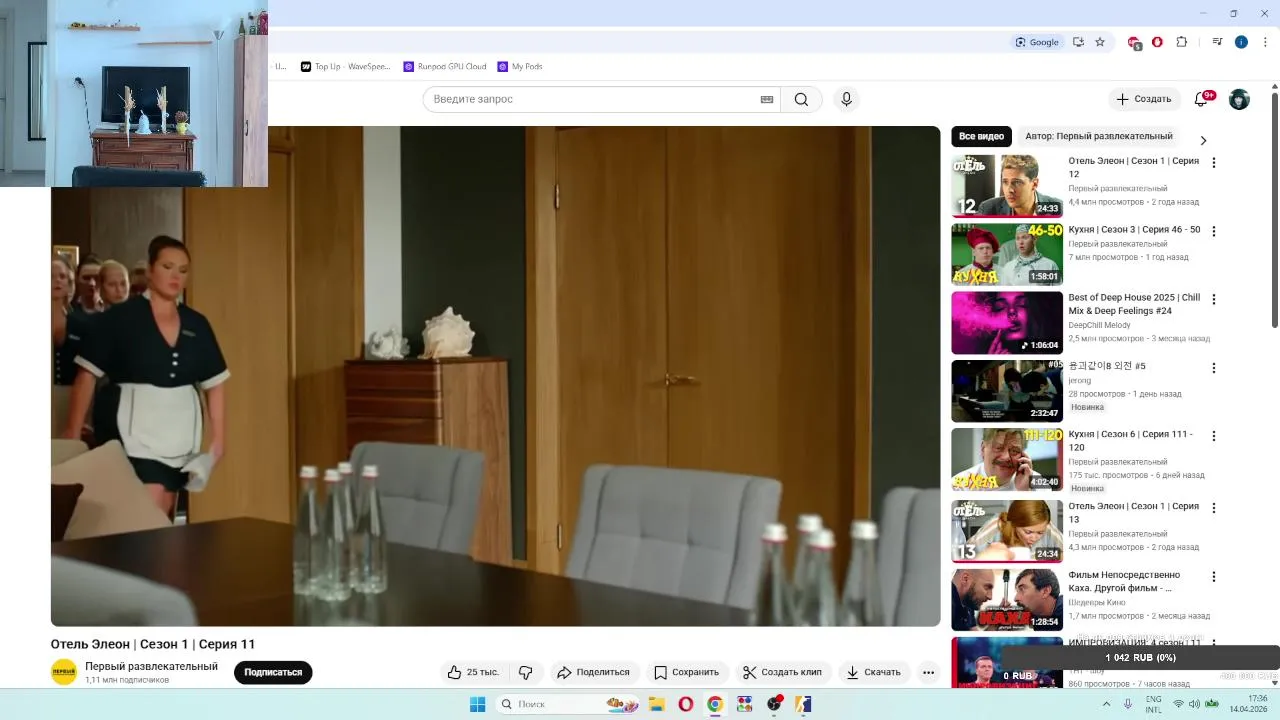Image resolution: width=1280 pixels, height=720 pixels.
Task: Click the Скачать button
Action: pos(874,672)
